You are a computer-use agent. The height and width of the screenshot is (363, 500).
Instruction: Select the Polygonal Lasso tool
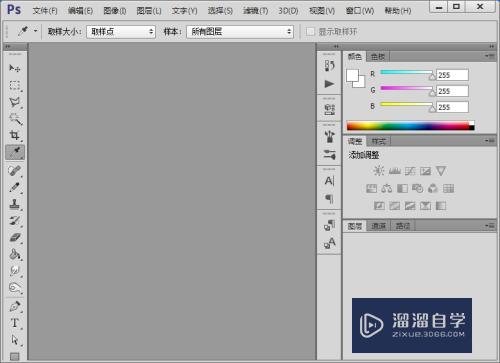click(x=15, y=102)
